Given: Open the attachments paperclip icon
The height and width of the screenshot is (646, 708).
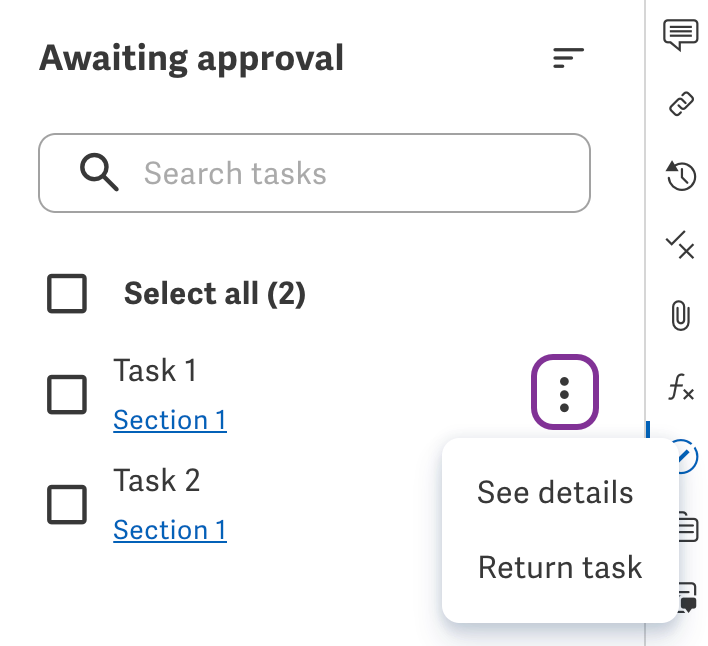Looking at the screenshot, I should 681,316.
